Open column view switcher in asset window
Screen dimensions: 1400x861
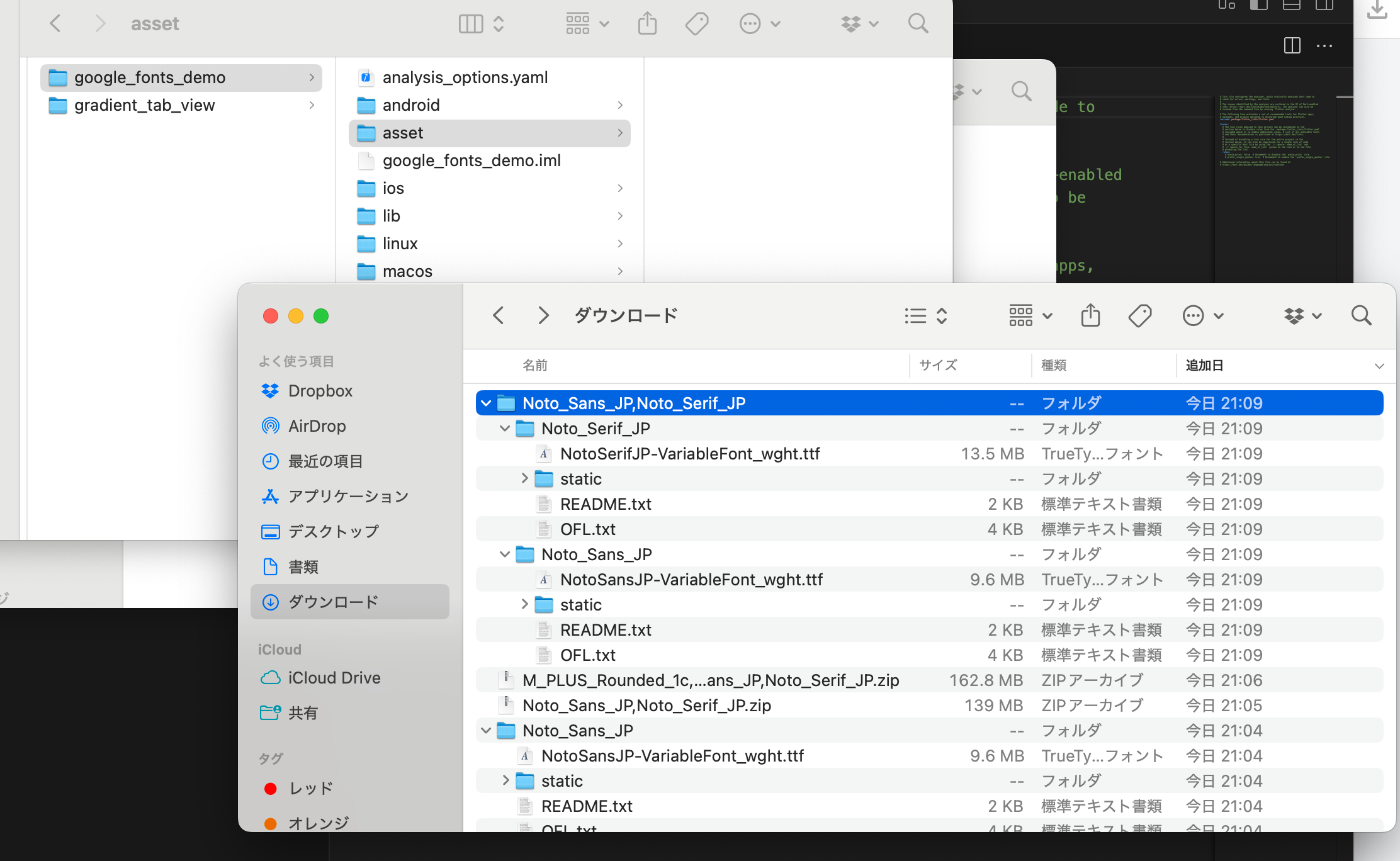coord(482,24)
